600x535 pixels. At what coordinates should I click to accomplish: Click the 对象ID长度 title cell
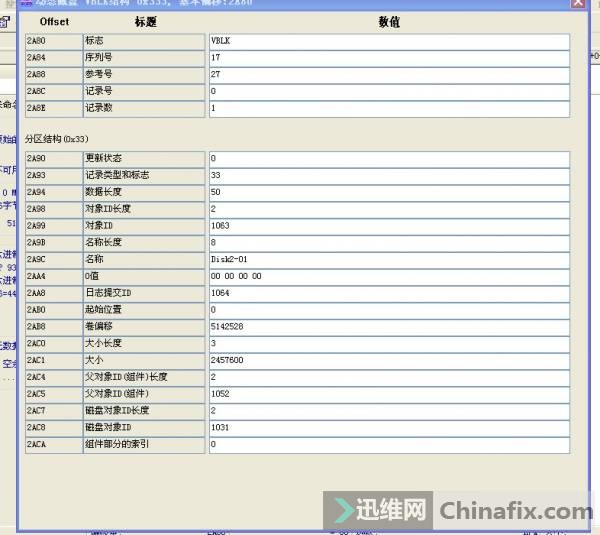point(144,209)
